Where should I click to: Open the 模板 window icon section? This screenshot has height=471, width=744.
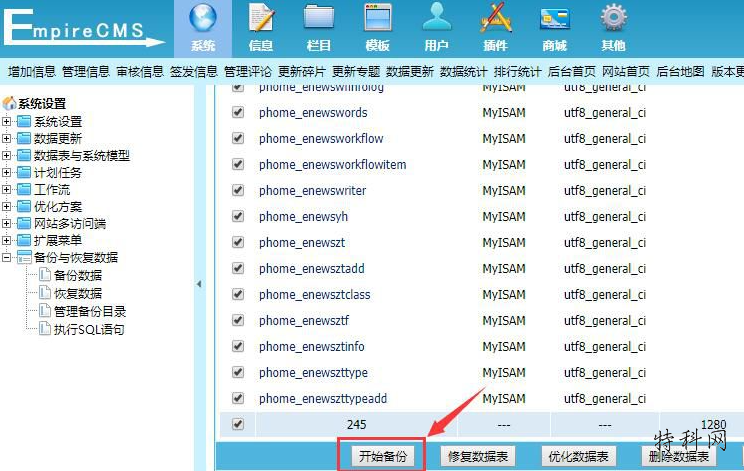[x=378, y=28]
